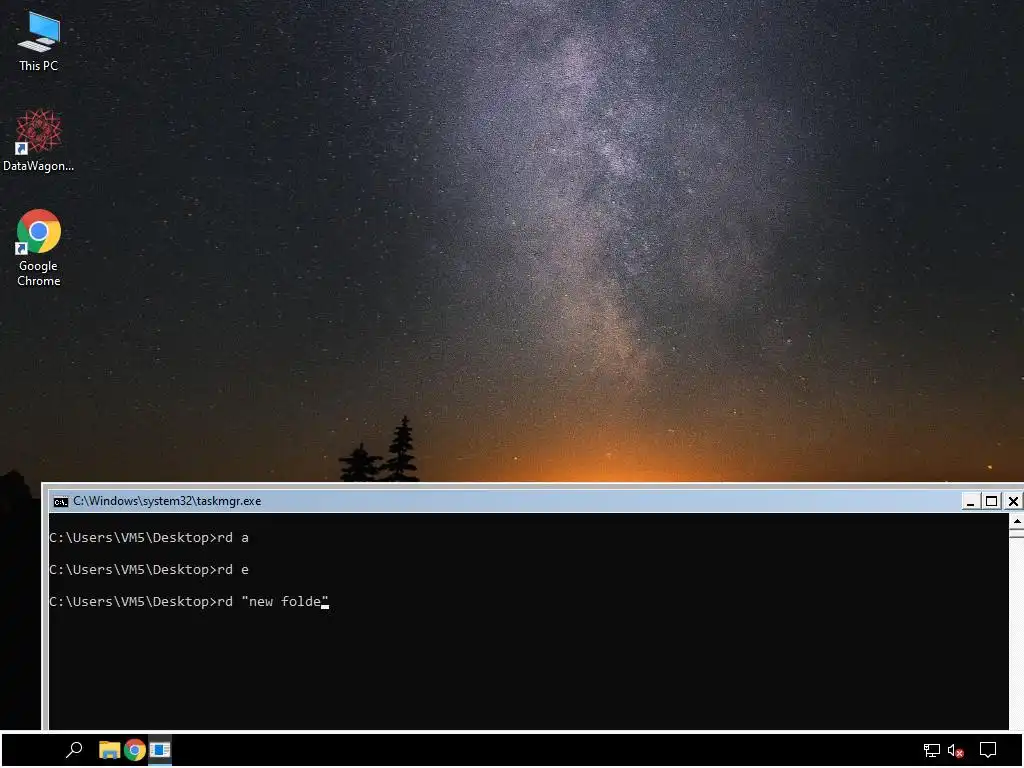
Task: Switch to the active taskbar window icon
Action: [160, 750]
